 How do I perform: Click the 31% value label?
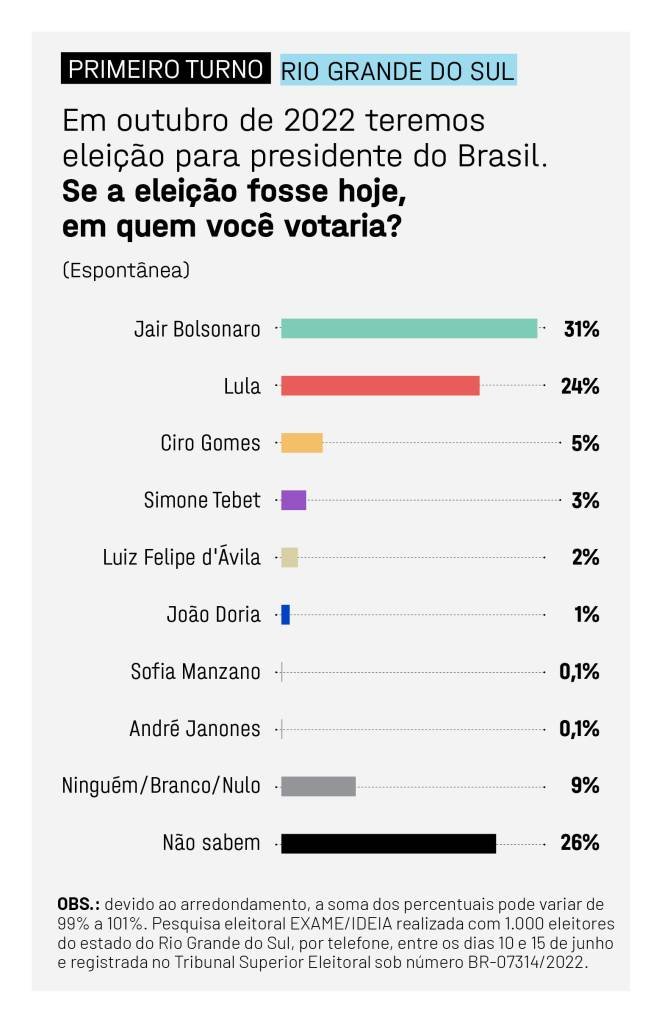tap(581, 329)
